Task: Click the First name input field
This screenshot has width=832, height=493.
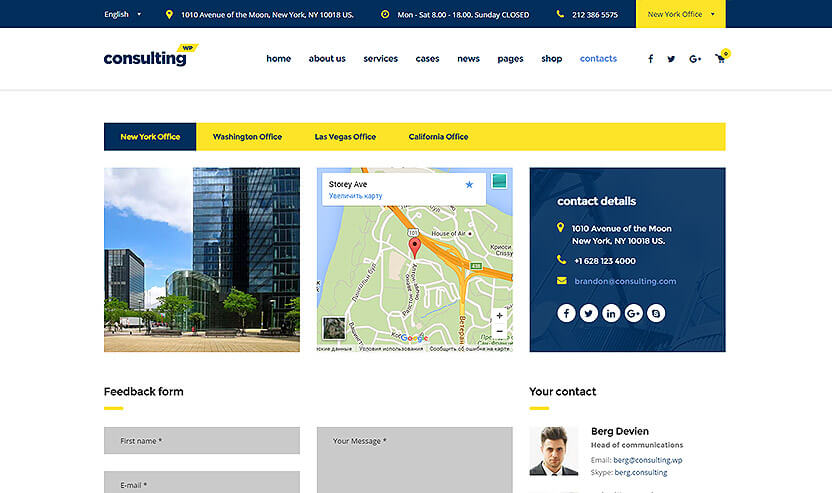Action: pos(201,441)
